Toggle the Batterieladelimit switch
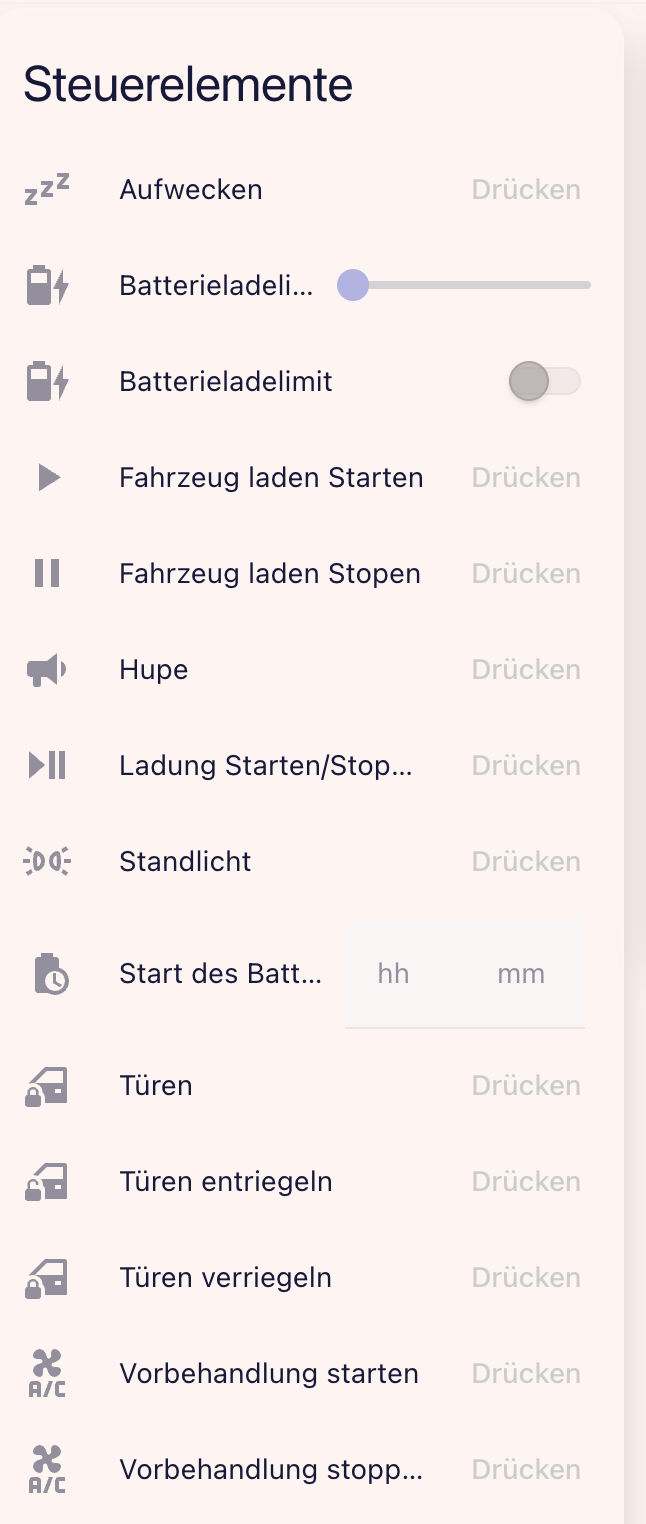646x1524 pixels. tap(544, 382)
